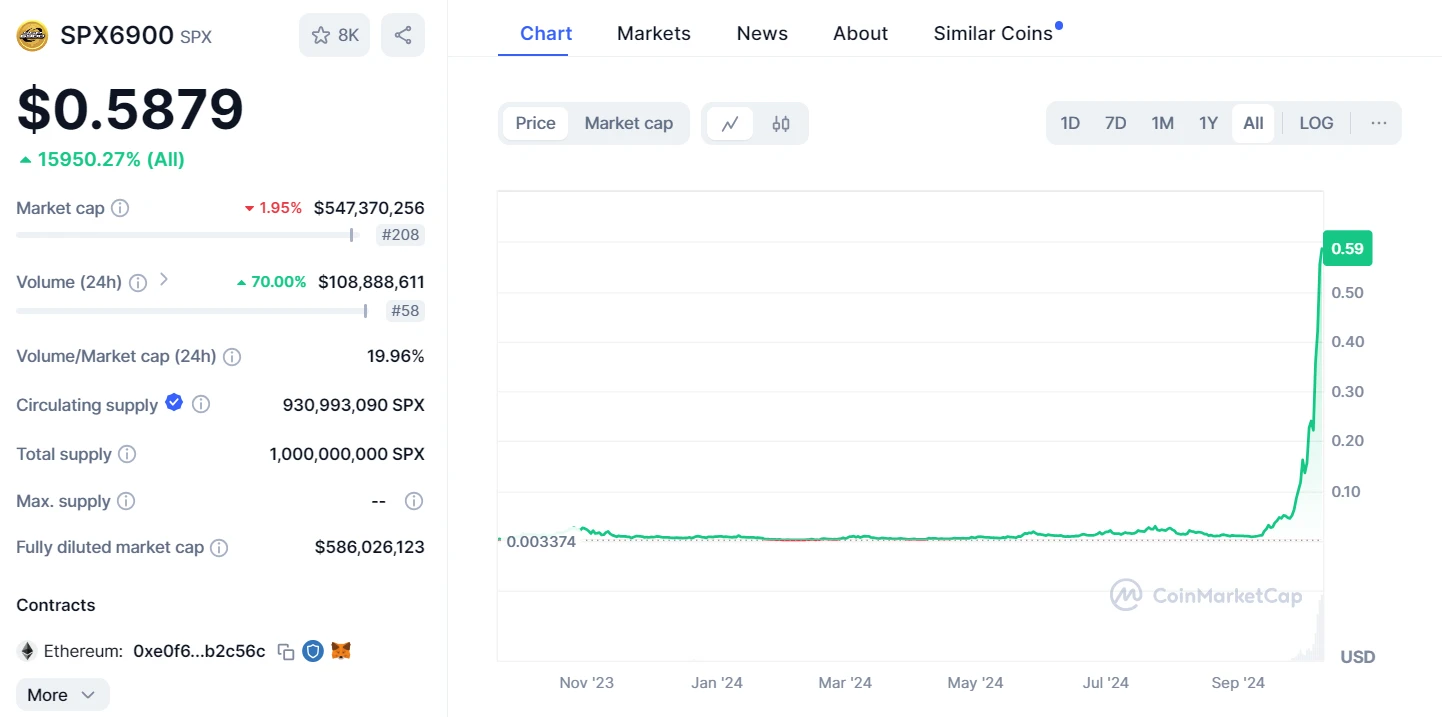Open chart more options ellipsis
This screenshot has width=1442, height=717.
(x=1379, y=123)
